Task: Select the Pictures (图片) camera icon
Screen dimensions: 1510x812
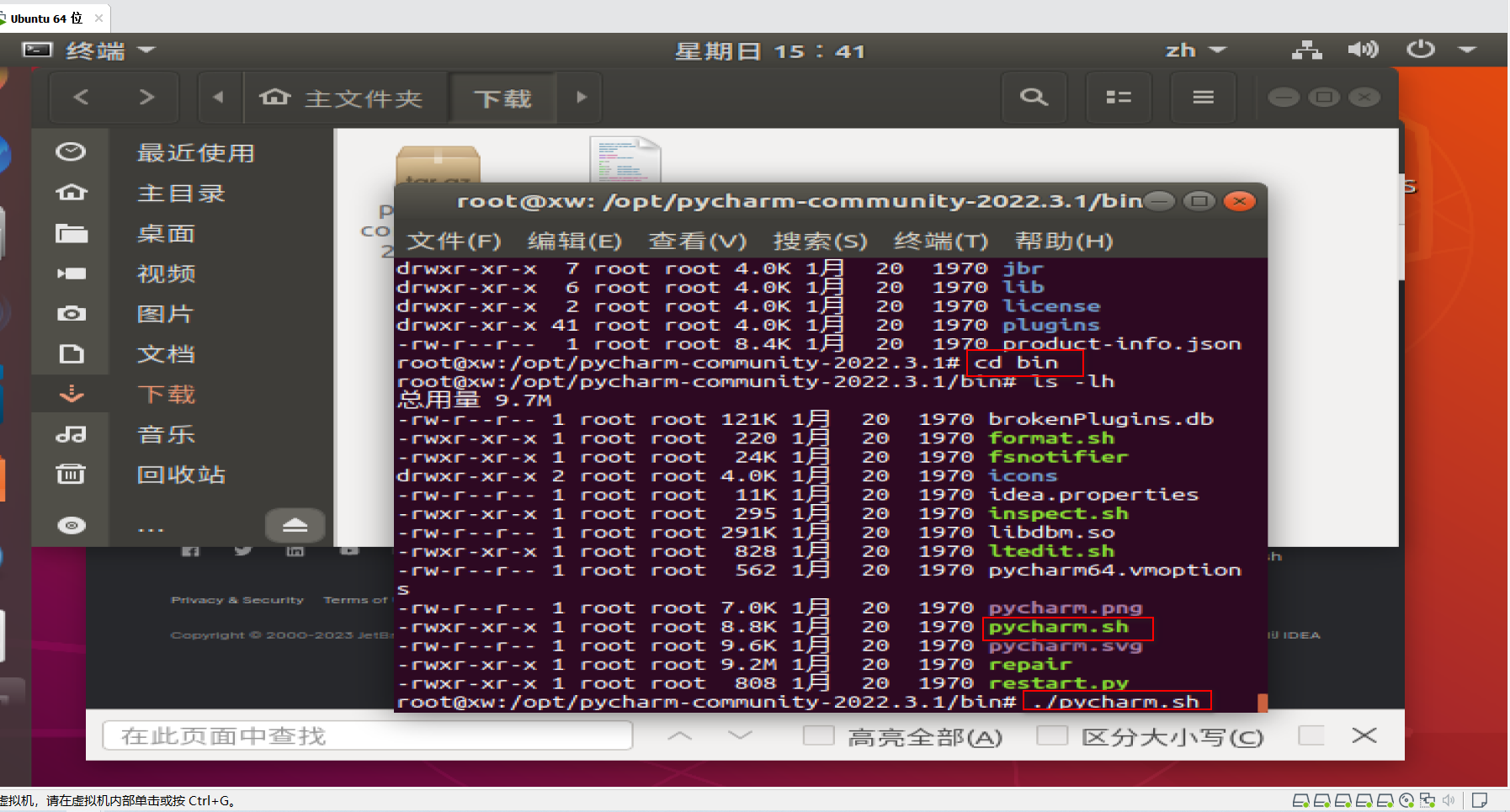Action: pos(71,314)
